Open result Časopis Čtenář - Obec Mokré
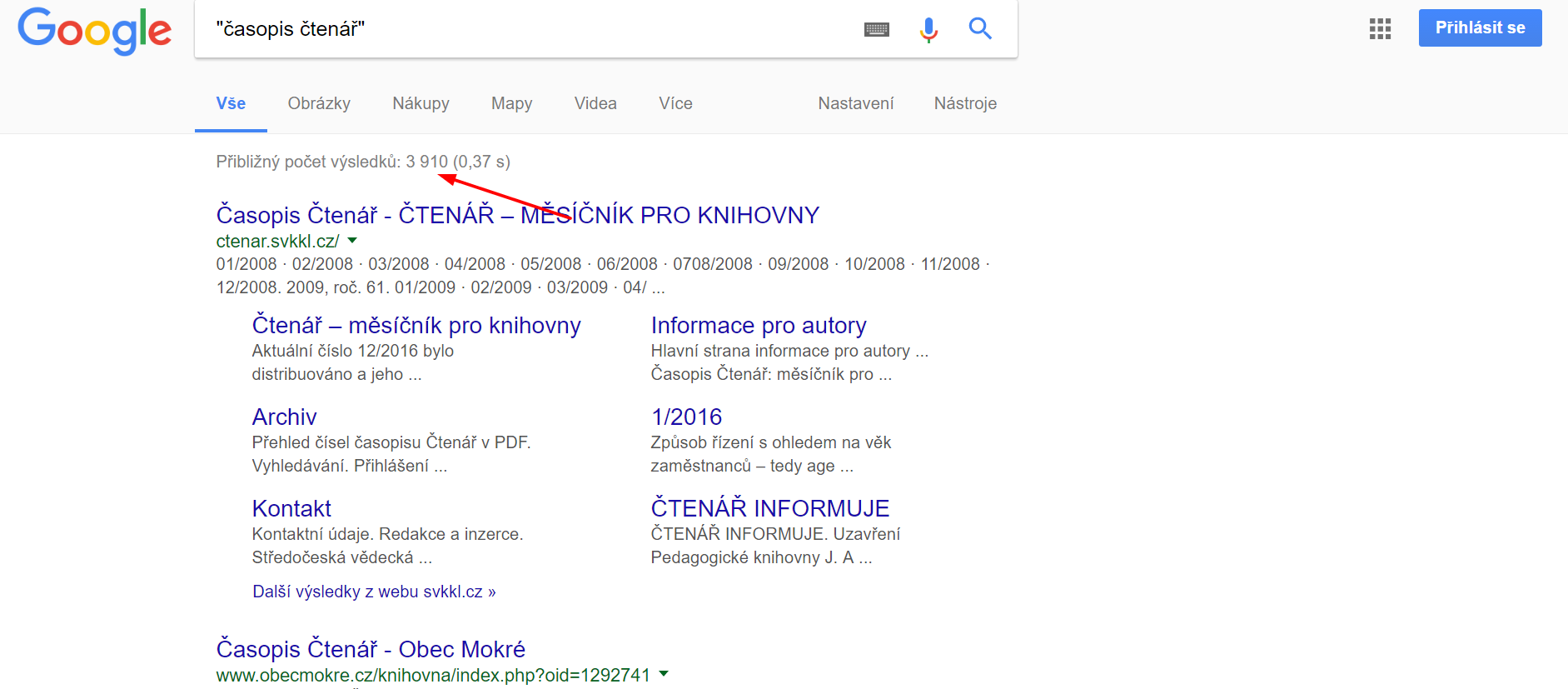The height and width of the screenshot is (689, 1568). pos(371,649)
